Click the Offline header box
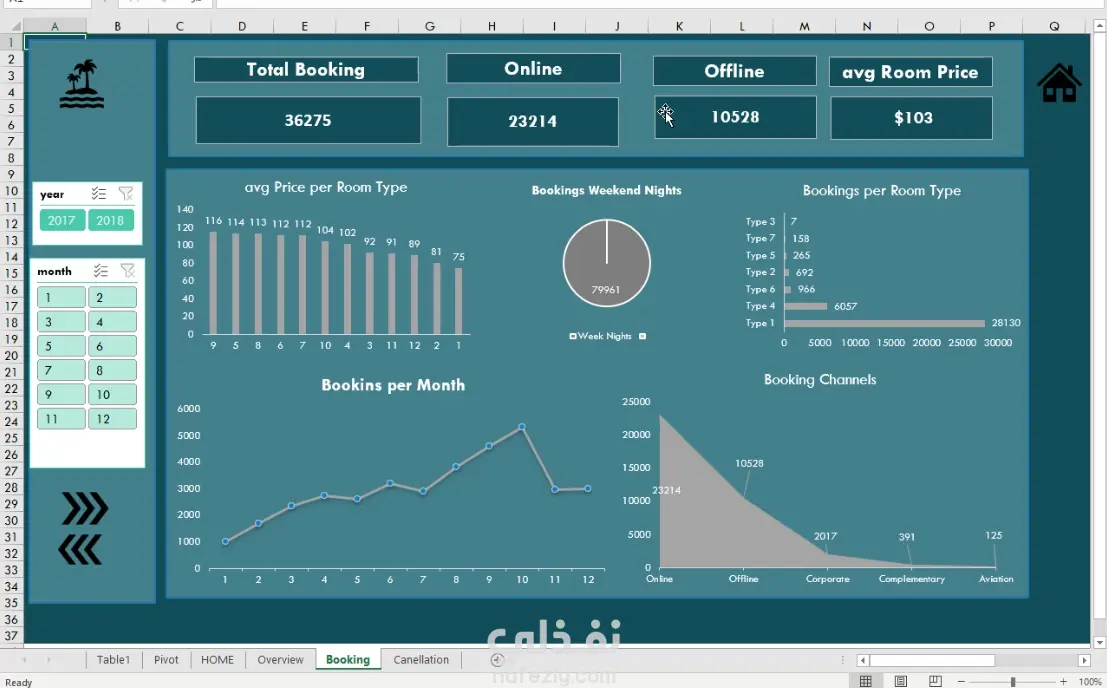The image size is (1107, 688). click(x=734, y=71)
